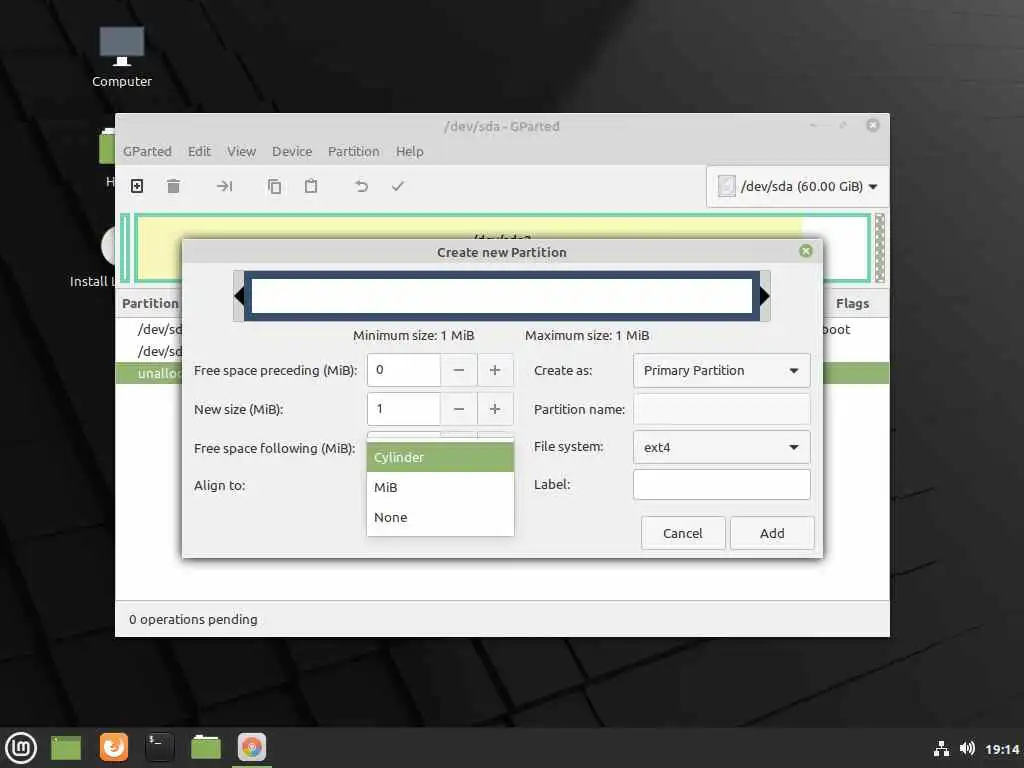Click the Delete partition trash icon

coord(173,186)
